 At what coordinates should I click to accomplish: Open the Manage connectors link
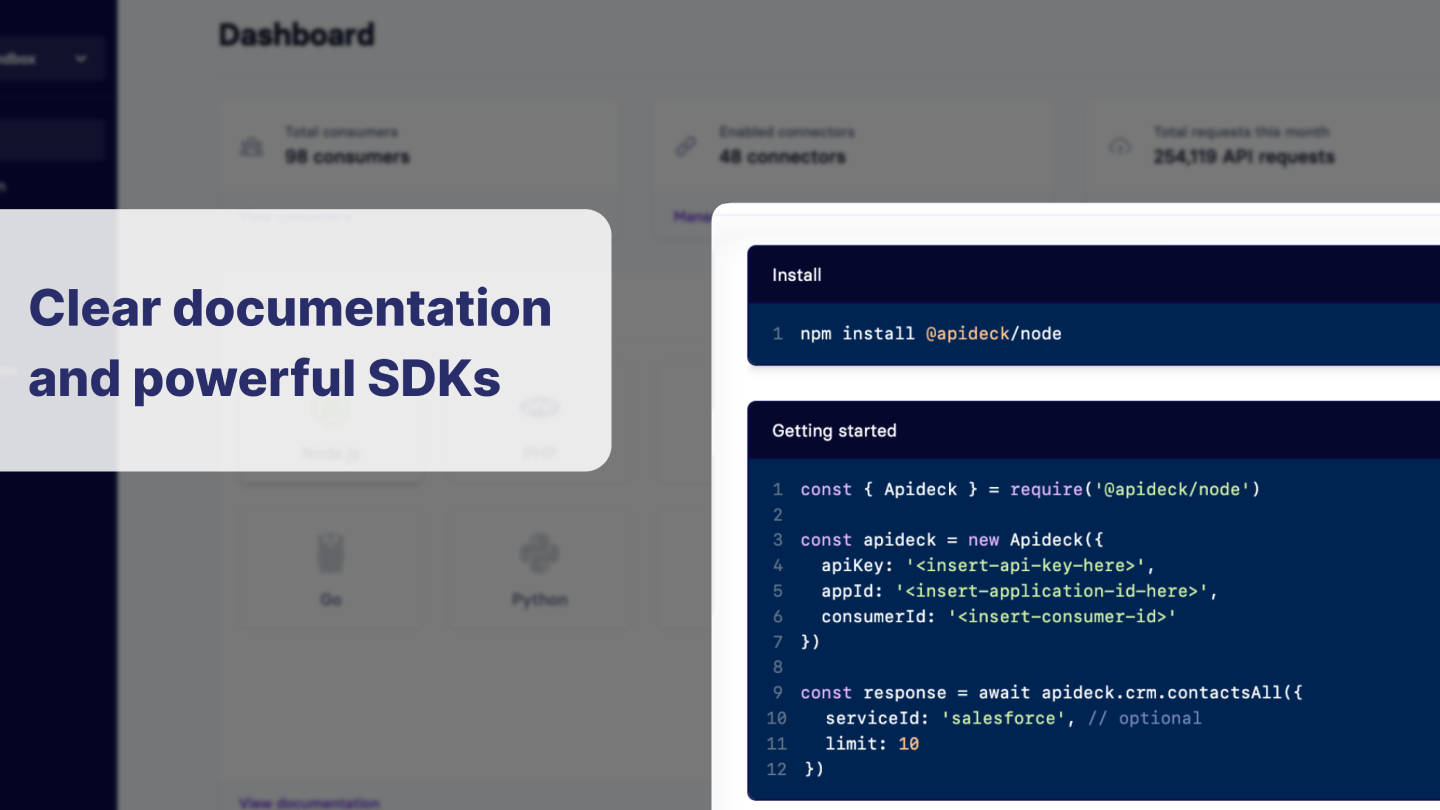pos(690,216)
